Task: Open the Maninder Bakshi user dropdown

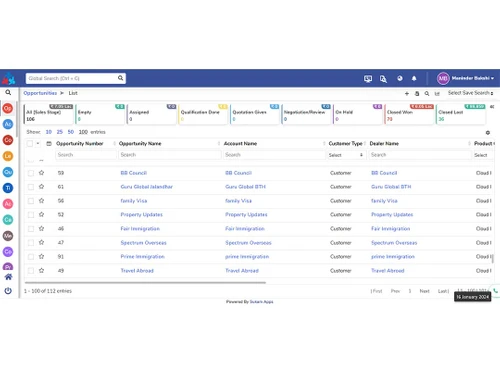Action: point(466,78)
